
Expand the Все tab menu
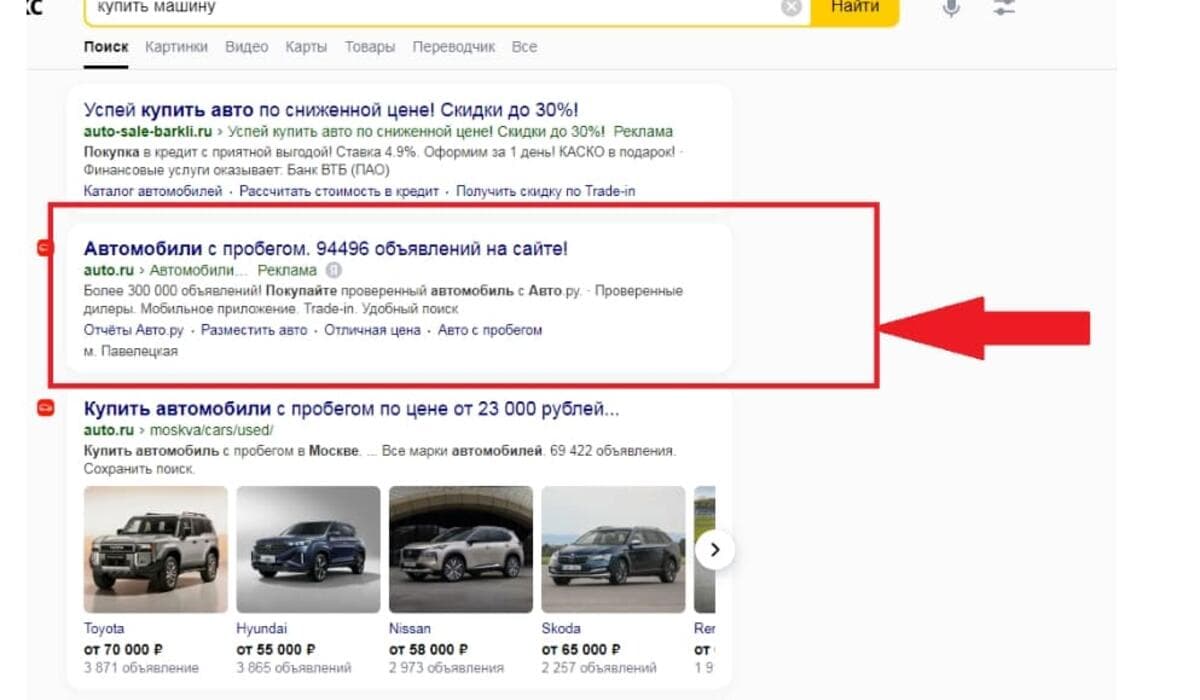click(x=524, y=47)
